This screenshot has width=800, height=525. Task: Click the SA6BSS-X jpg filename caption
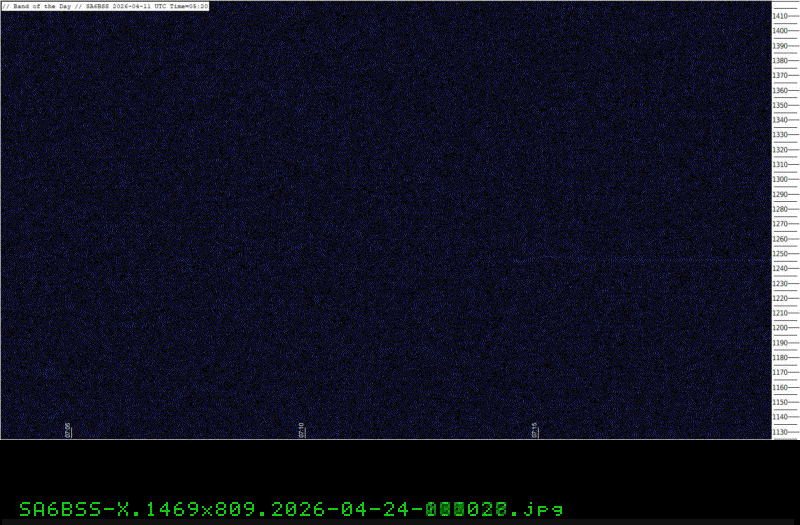pyautogui.click(x=291, y=509)
